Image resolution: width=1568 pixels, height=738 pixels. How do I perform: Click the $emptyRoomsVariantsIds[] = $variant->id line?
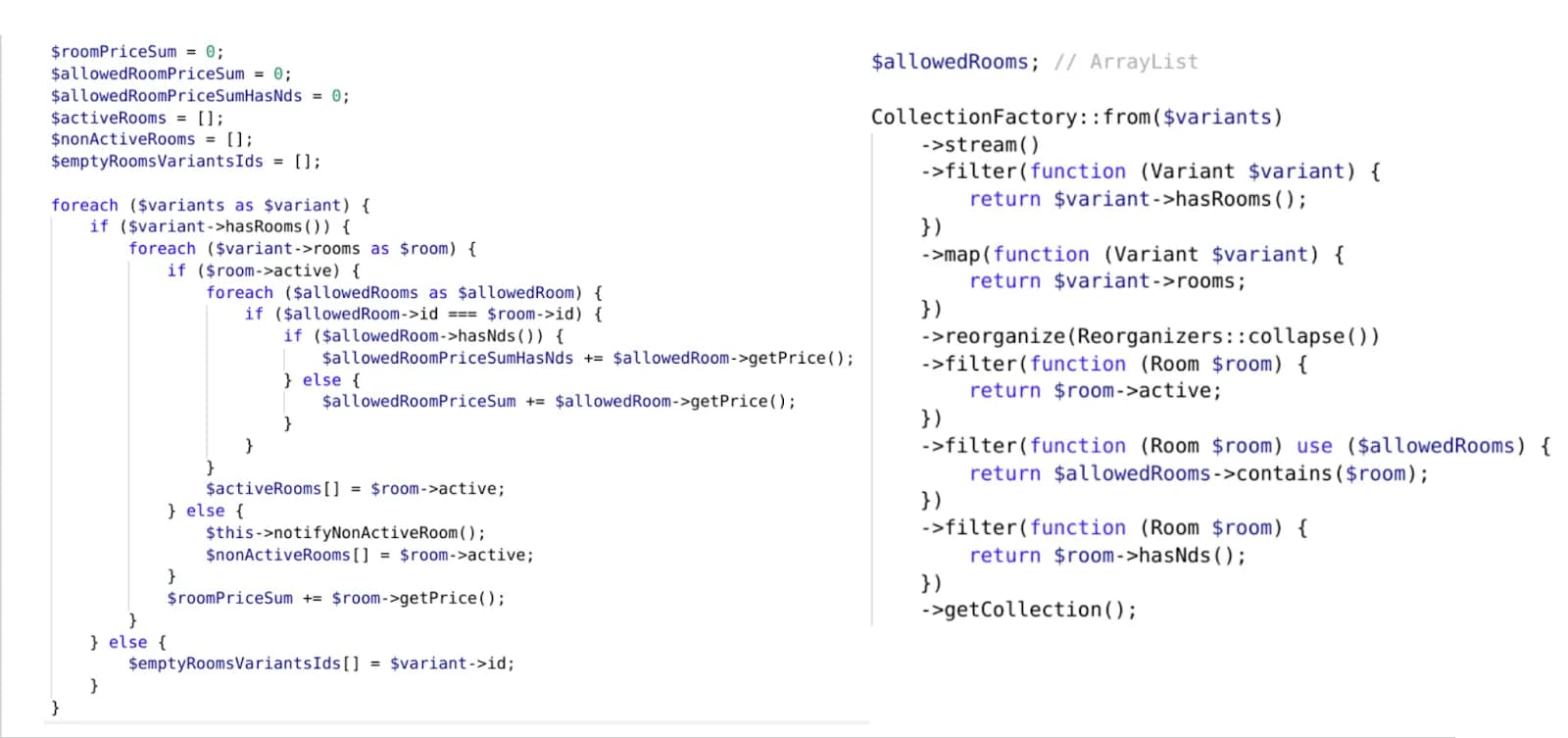pos(320,664)
